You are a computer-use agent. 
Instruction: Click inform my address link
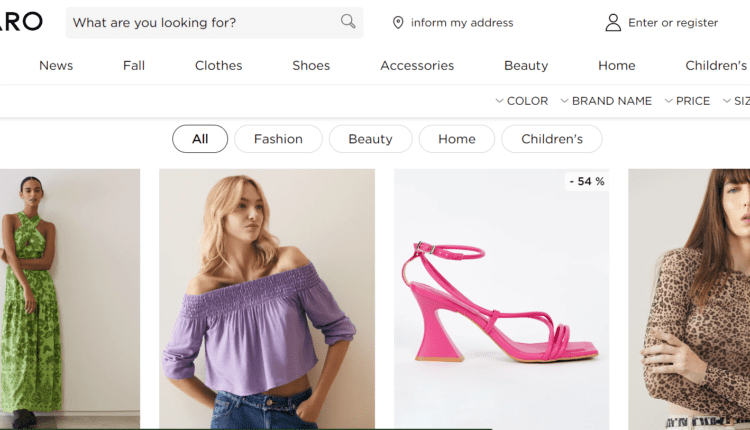pos(461,23)
